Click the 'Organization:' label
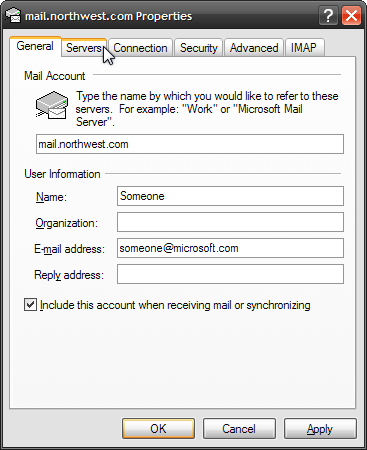Viewport: 367px width, 450px height. coord(67,223)
